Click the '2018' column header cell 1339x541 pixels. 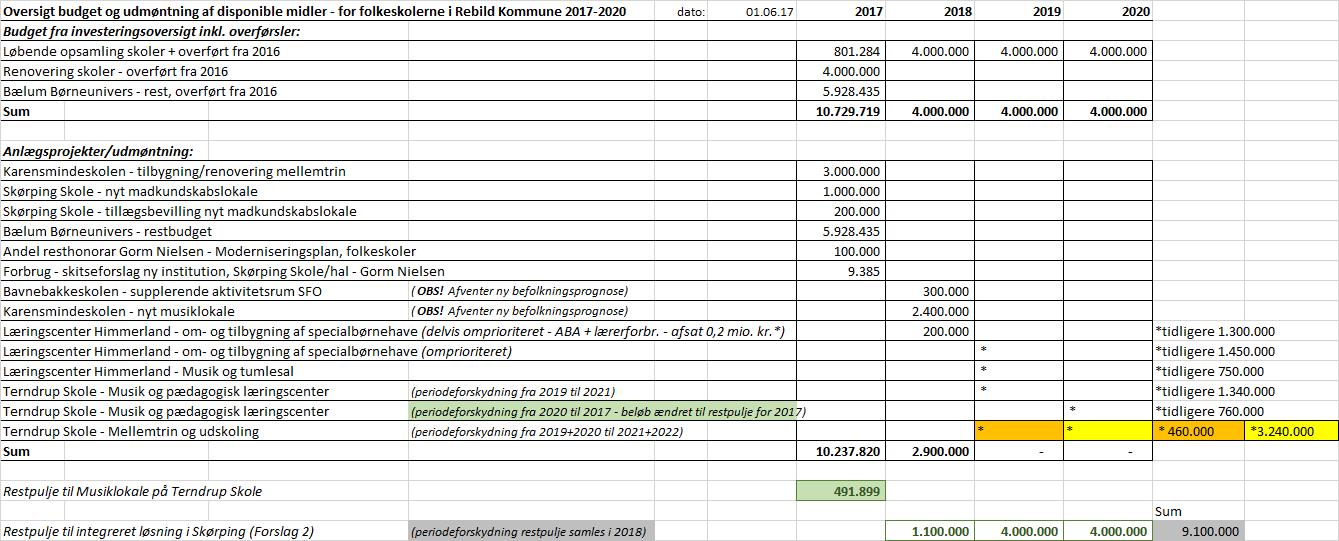click(957, 12)
